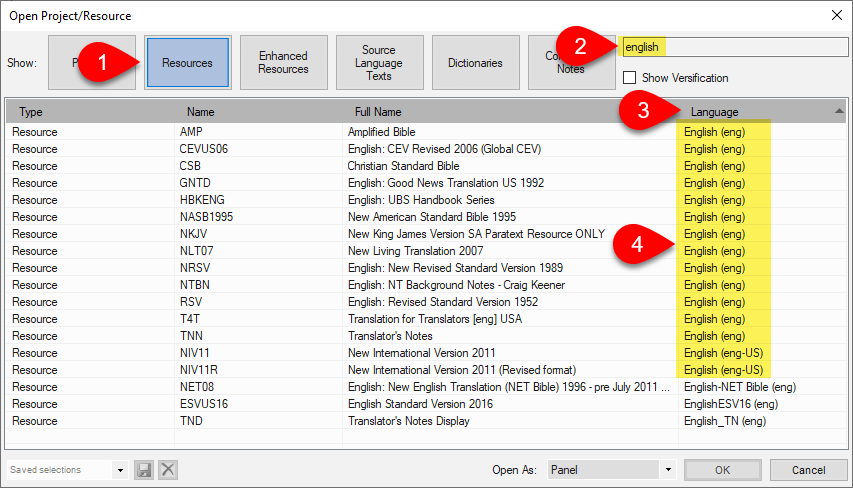Viewport: 853px width, 488px height.
Task: Select the ESVUS16 resource name
Action: [x=203, y=404]
